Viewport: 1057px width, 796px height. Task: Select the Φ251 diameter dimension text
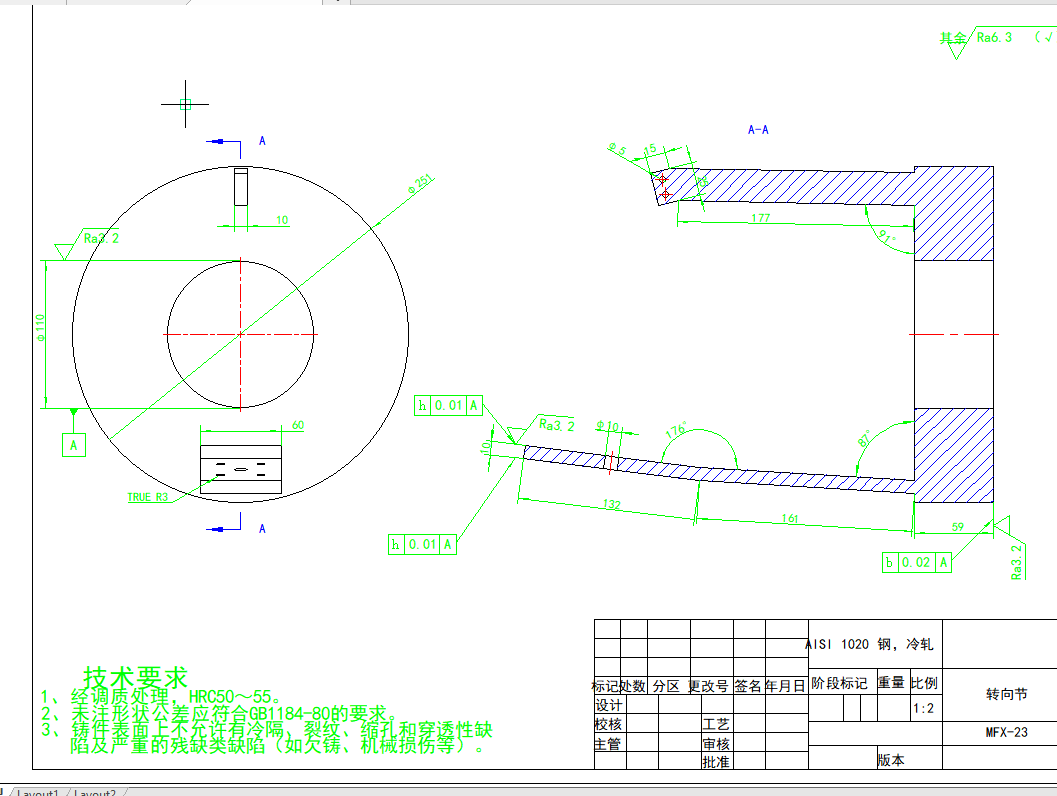click(420, 183)
